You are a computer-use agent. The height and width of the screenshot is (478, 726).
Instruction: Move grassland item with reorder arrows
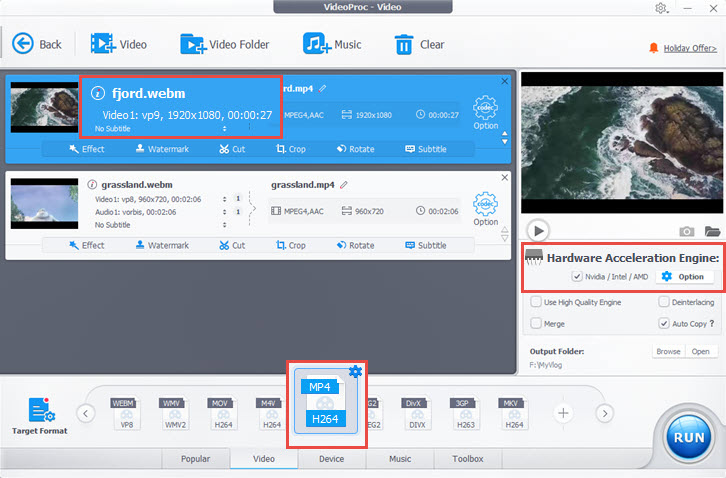[x=505, y=234]
